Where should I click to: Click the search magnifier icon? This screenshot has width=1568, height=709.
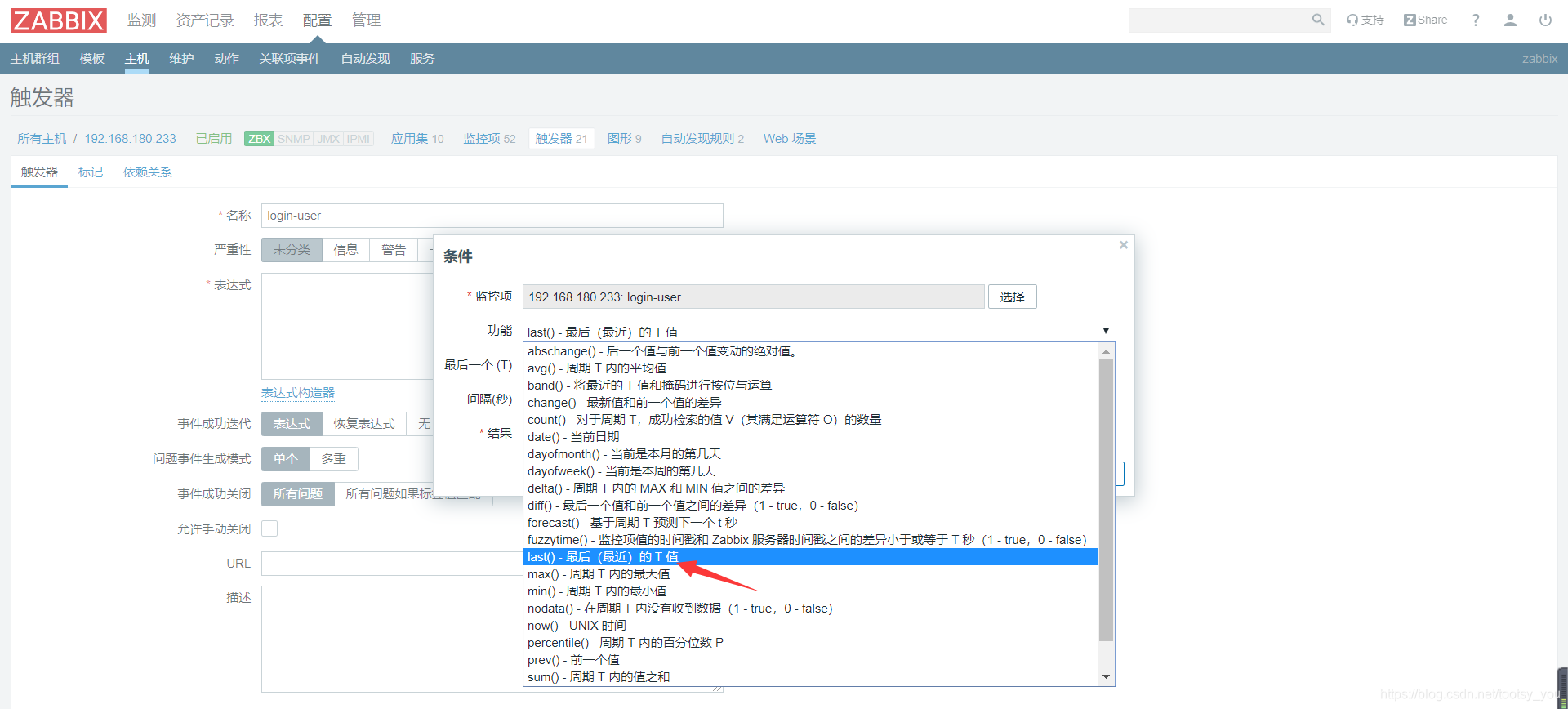click(x=1317, y=20)
